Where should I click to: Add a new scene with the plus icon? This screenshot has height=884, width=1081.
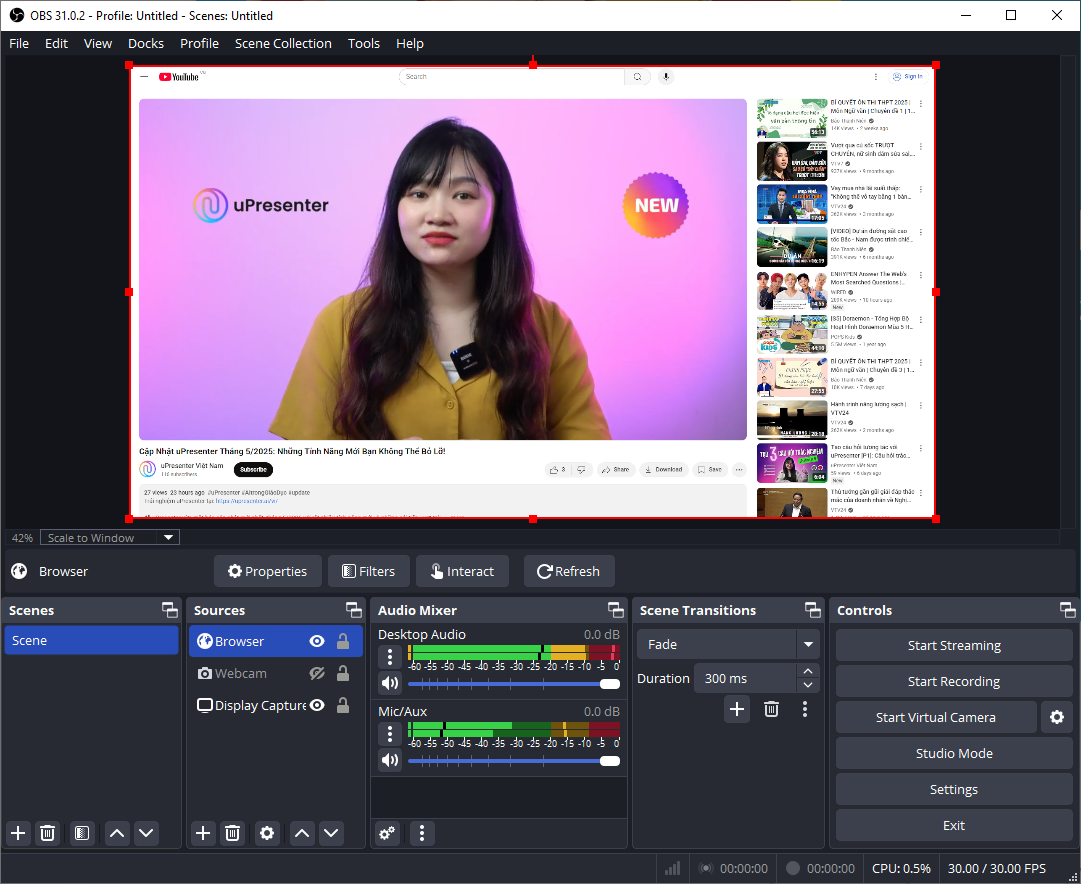pos(17,833)
